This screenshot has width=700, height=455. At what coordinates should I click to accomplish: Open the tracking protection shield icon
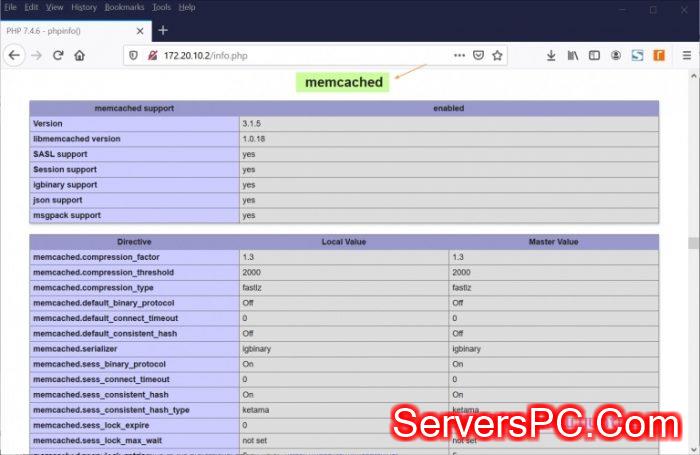tap(134, 55)
